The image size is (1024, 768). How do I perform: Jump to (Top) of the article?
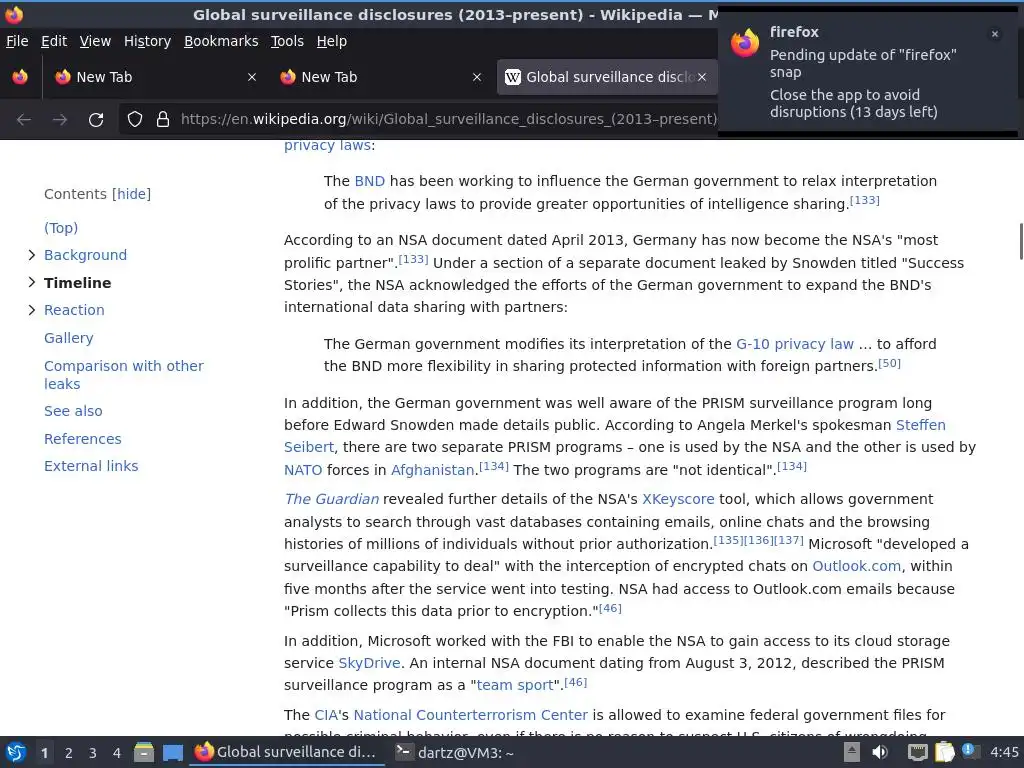[61, 228]
